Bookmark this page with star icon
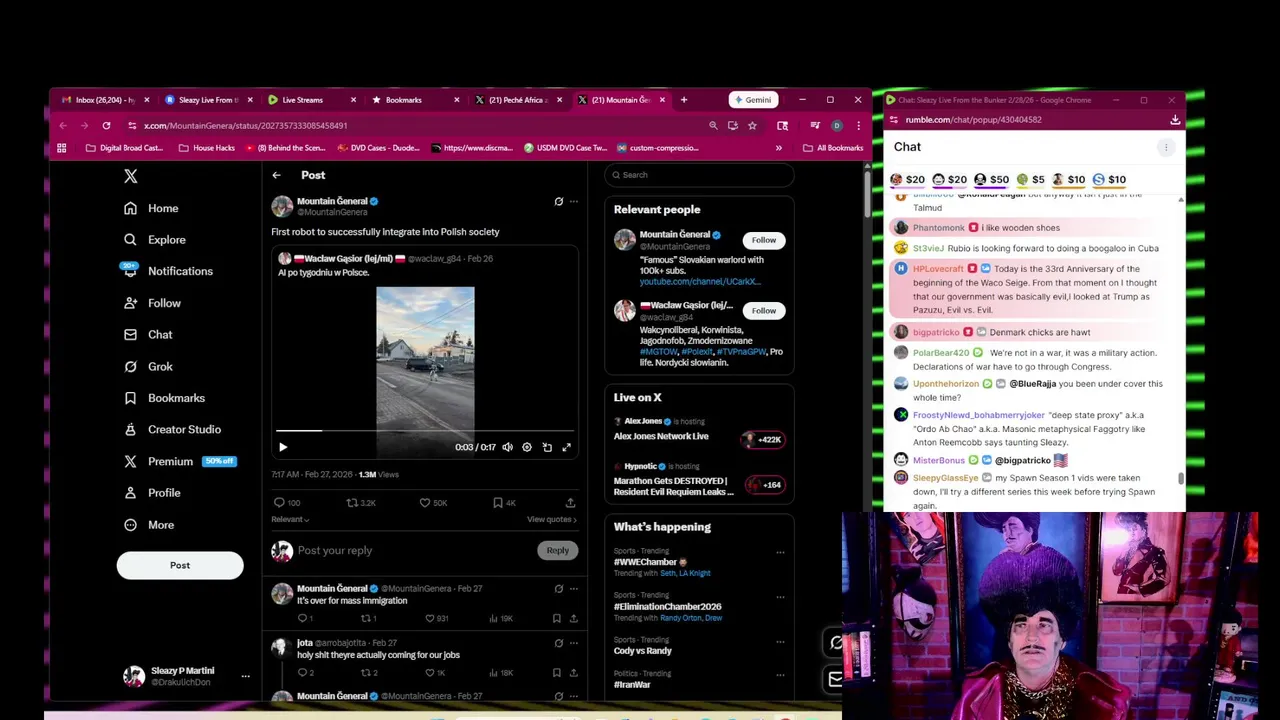 752,126
